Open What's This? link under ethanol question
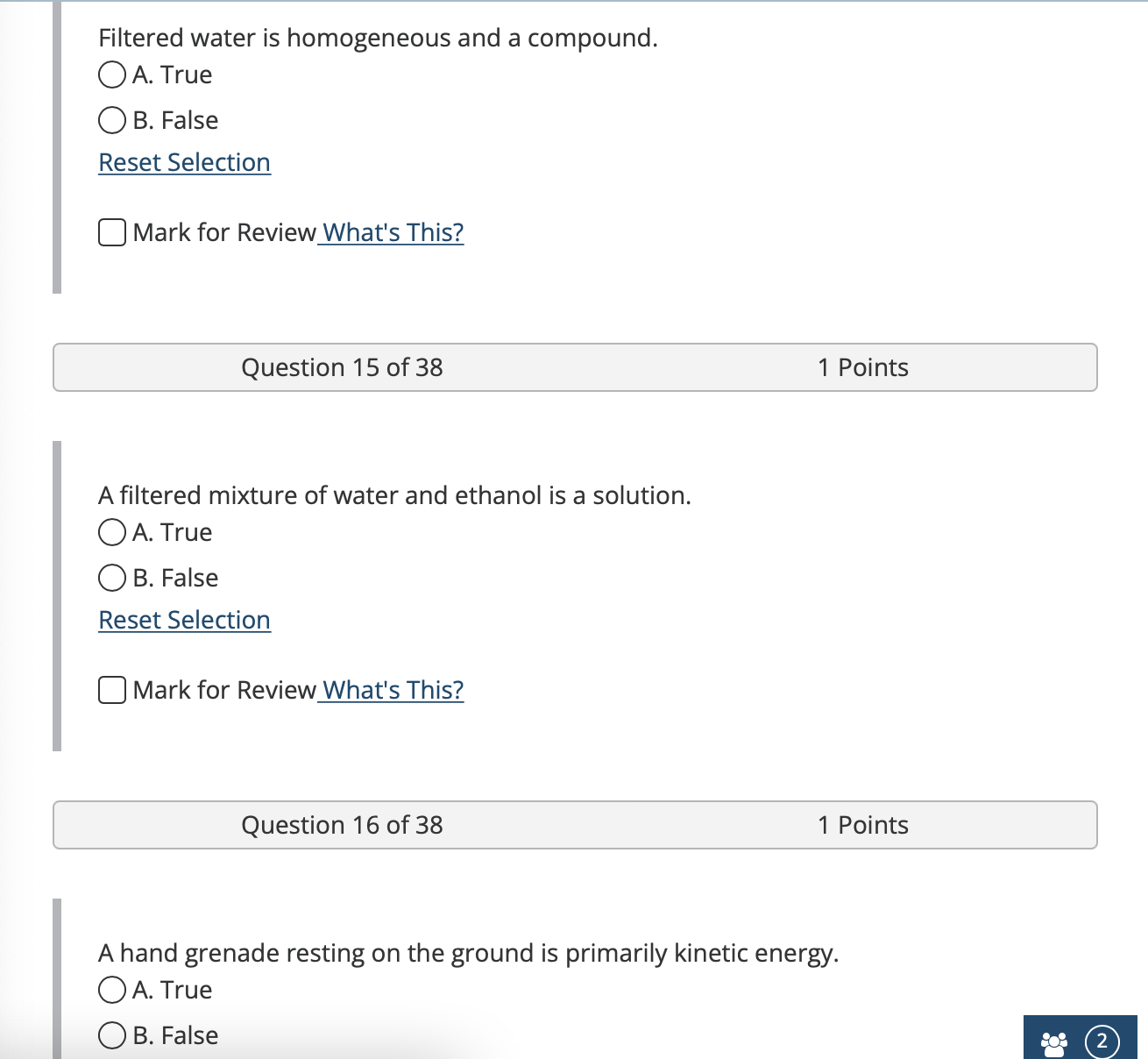Screen dimensions: 1148x1059 click(x=393, y=690)
